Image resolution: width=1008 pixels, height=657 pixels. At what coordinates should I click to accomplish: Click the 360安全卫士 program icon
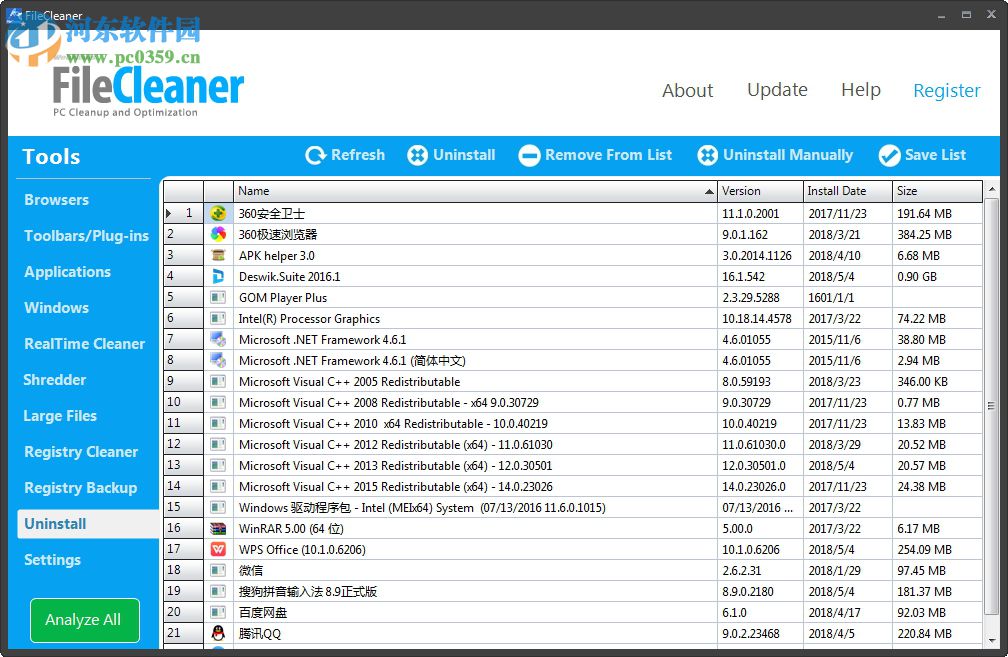tap(220, 213)
